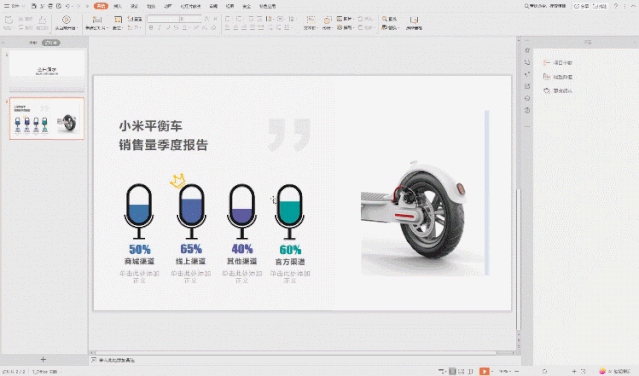This screenshot has width=639, height=376.
Task: Open the font color button
Action: coord(185,28)
